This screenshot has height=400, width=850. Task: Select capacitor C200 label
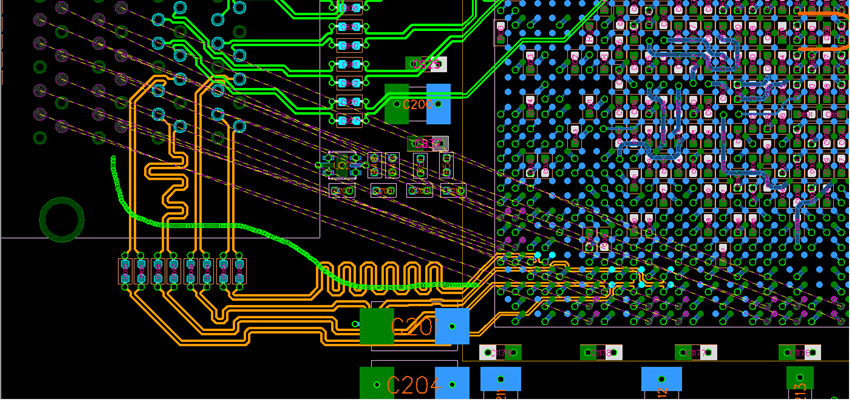(417, 104)
